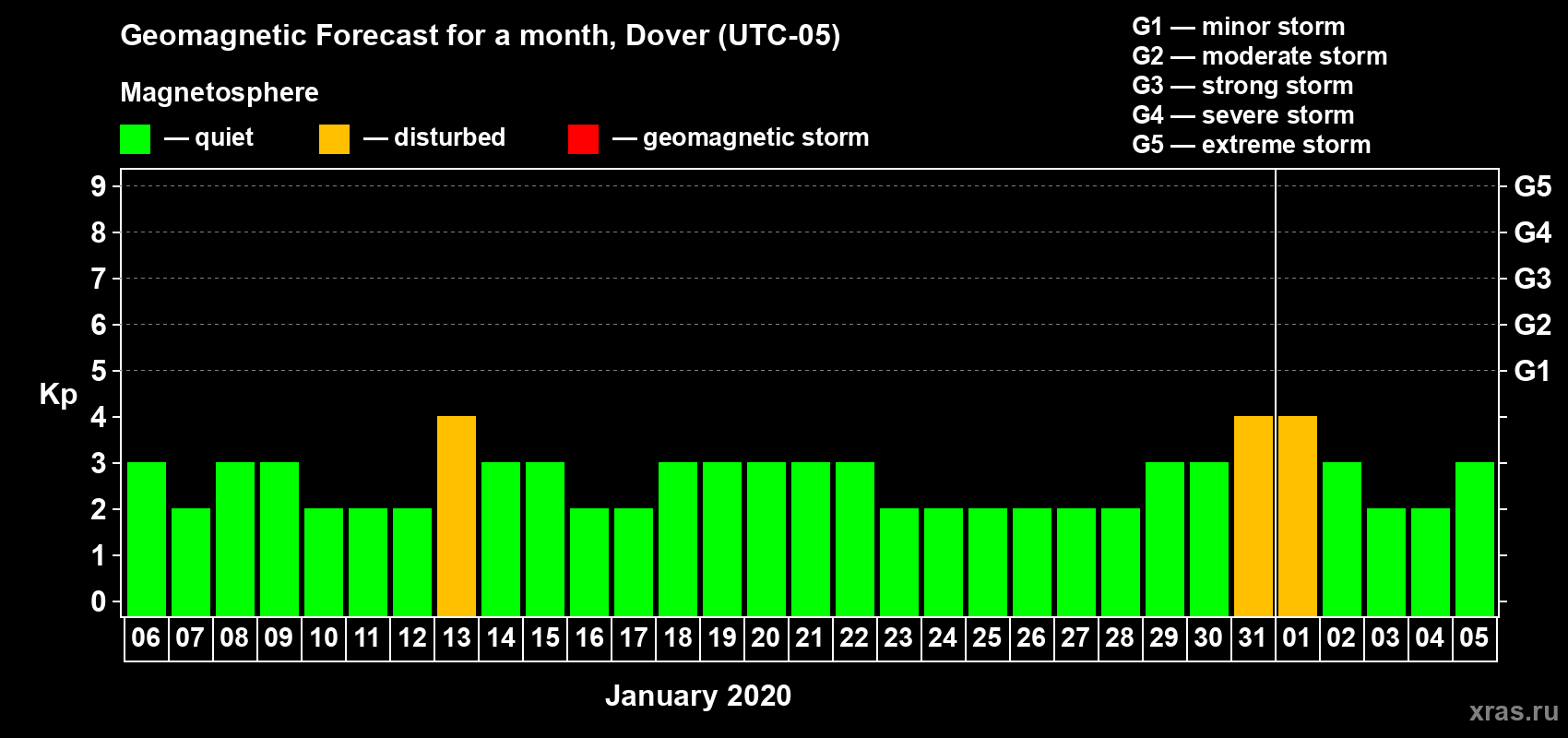This screenshot has width=1568, height=738.
Task: Click the date label 23
Action: coord(898,637)
